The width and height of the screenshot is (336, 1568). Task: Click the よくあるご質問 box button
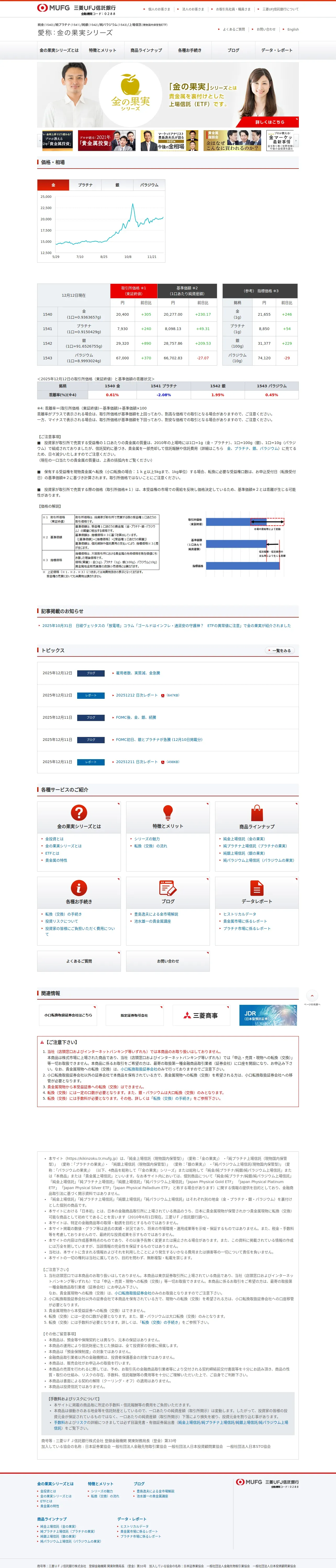[79, 961]
